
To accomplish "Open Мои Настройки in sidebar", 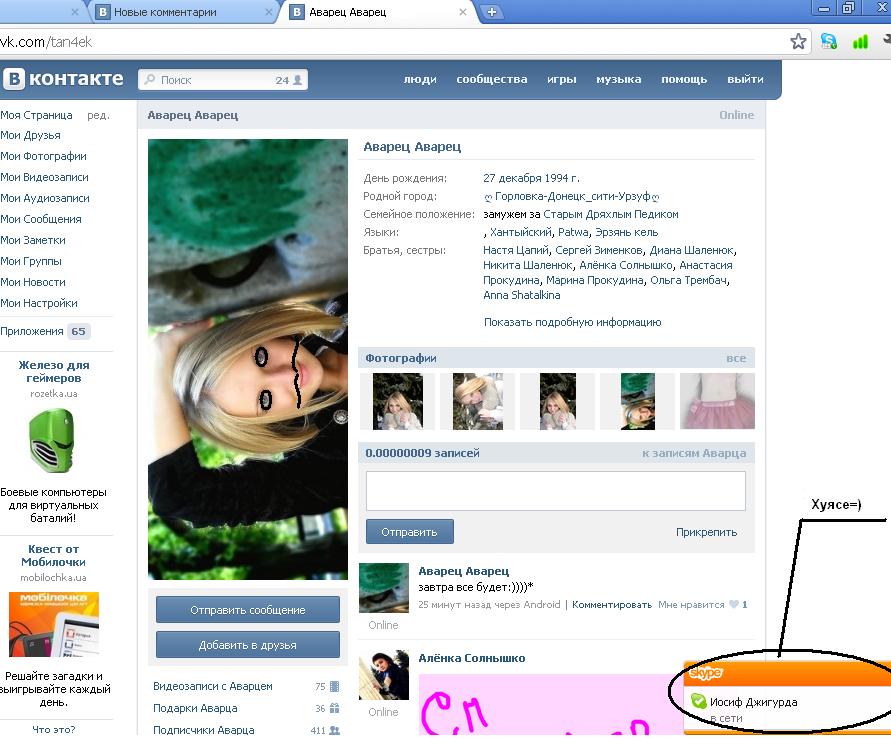I will point(39,303).
